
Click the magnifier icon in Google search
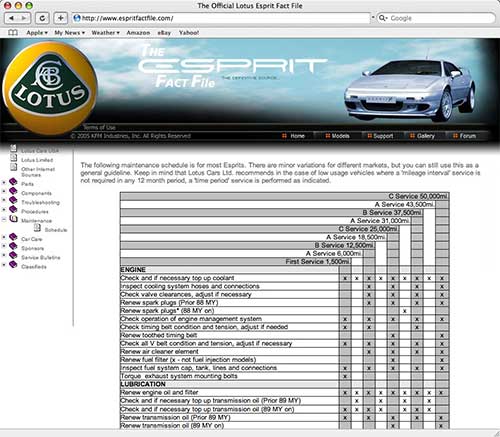tap(383, 18)
